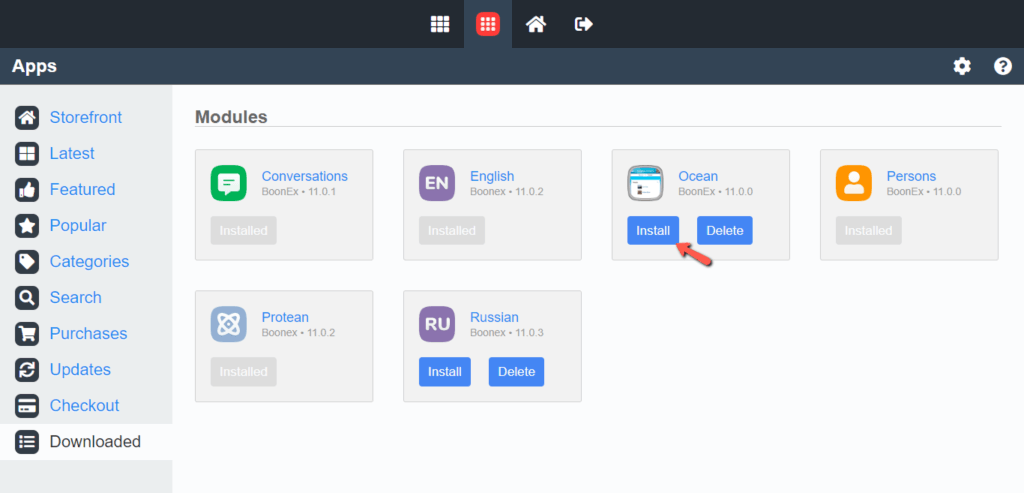1024x493 pixels.
Task: Open the English module title link
Action: click(x=492, y=176)
